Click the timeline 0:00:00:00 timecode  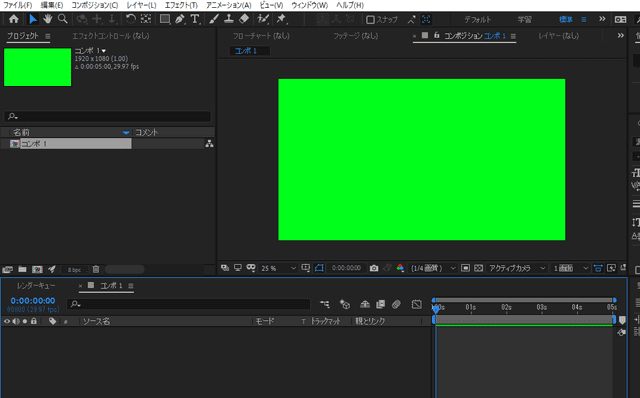[x=33, y=301]
